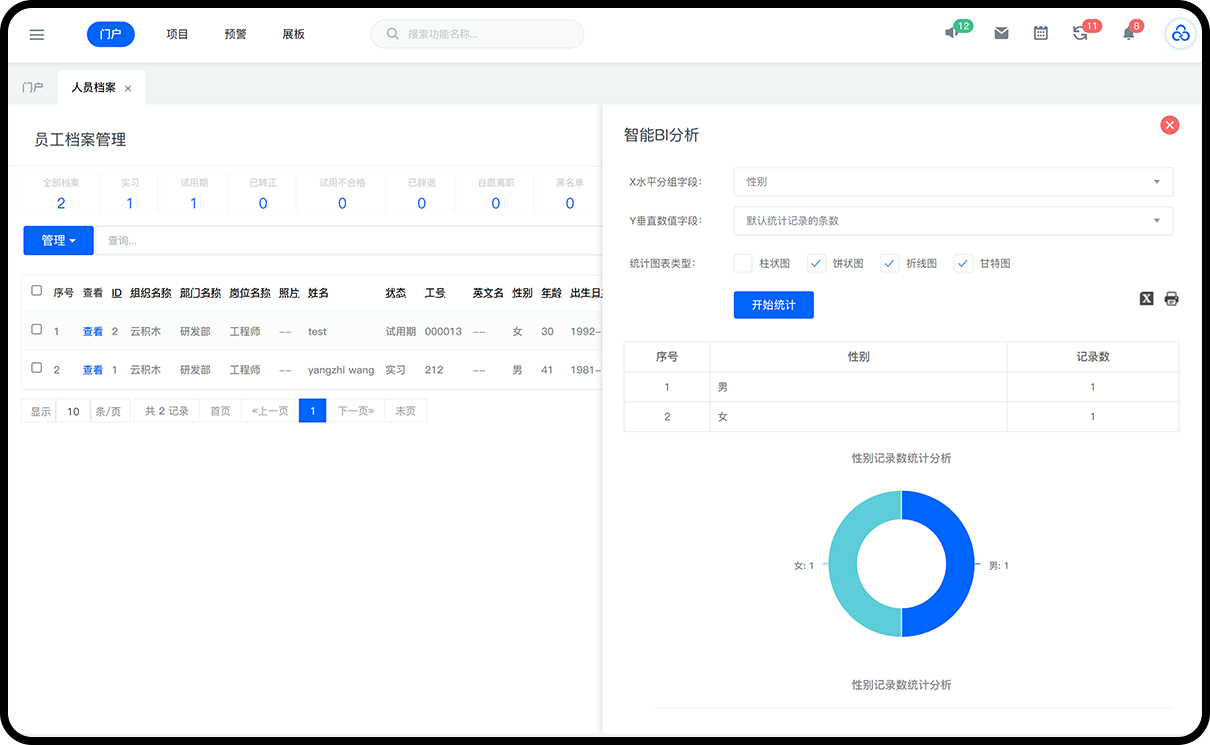
Task: Open the calendar icon in header
Action: [x=1041, y=33]
